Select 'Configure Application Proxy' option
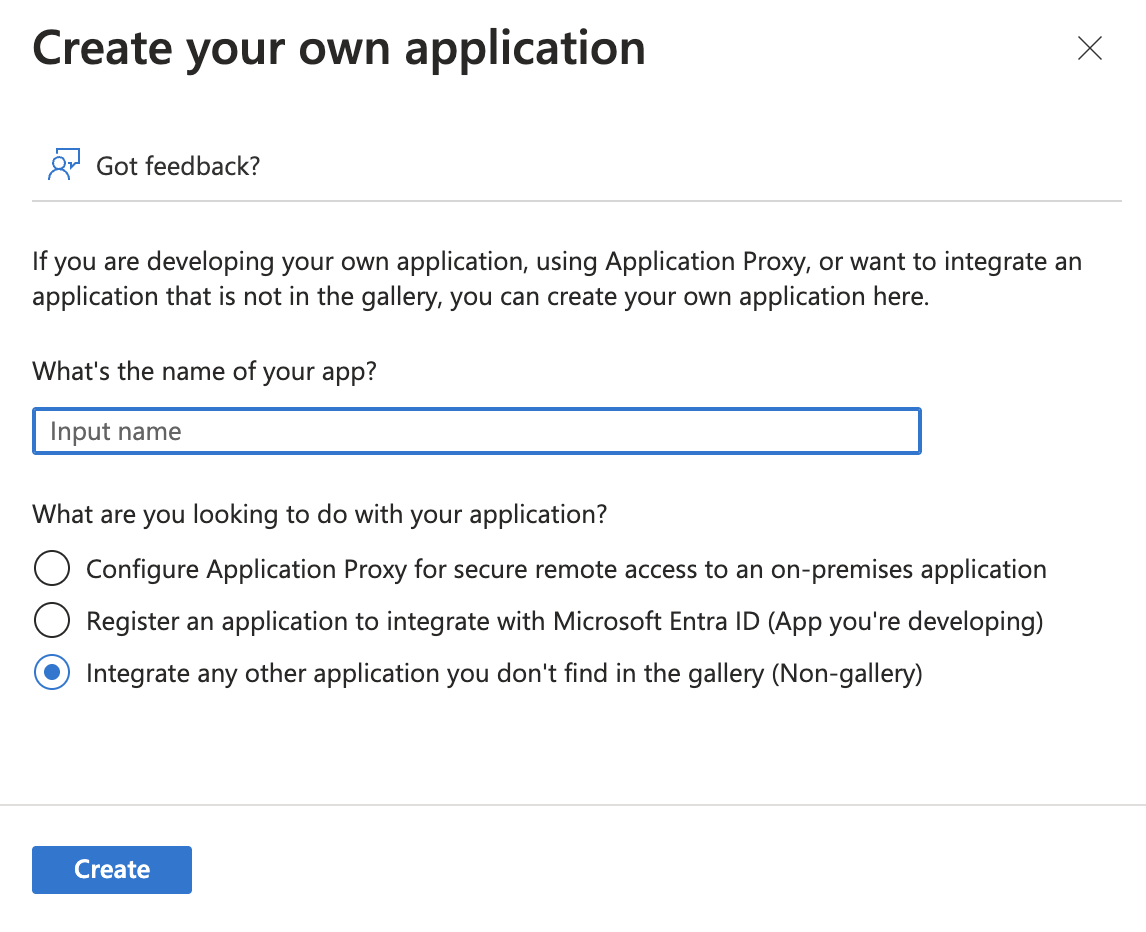The image size is (1146, 932). (51, 568)
